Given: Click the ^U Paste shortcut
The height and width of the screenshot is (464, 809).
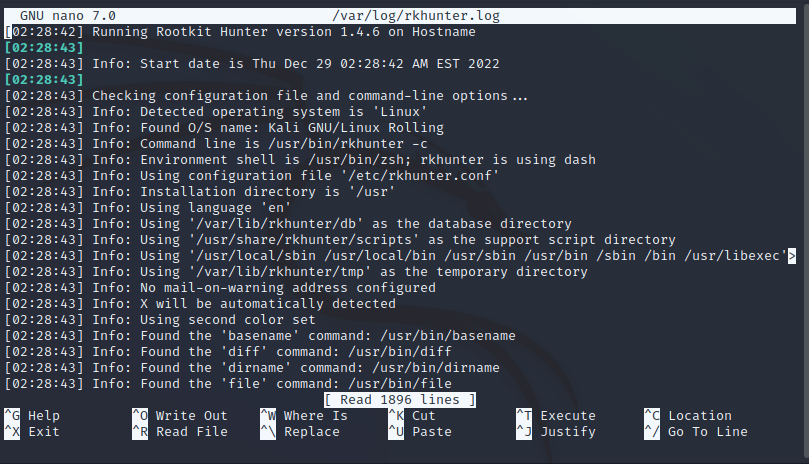Looking at the screenshot, I should point(419,432).
